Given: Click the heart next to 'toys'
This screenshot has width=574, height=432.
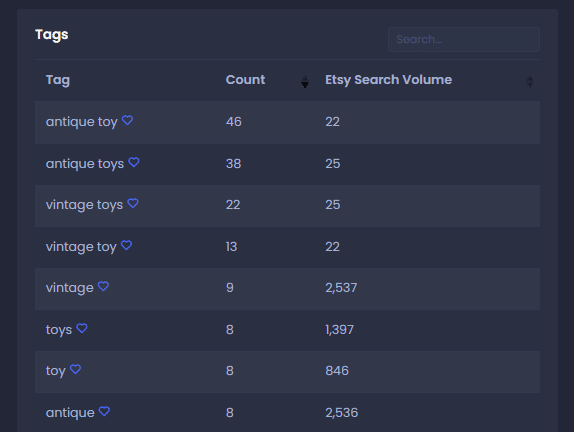Looking at the screenshot, I should click(x=82, y=328).
